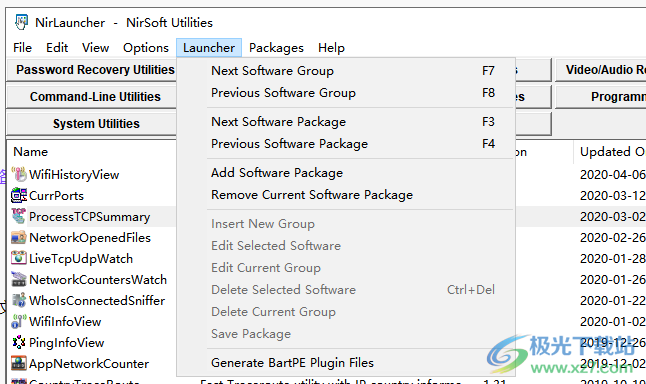Select the NetworkOpenedFiles entry

pos(90,238)
